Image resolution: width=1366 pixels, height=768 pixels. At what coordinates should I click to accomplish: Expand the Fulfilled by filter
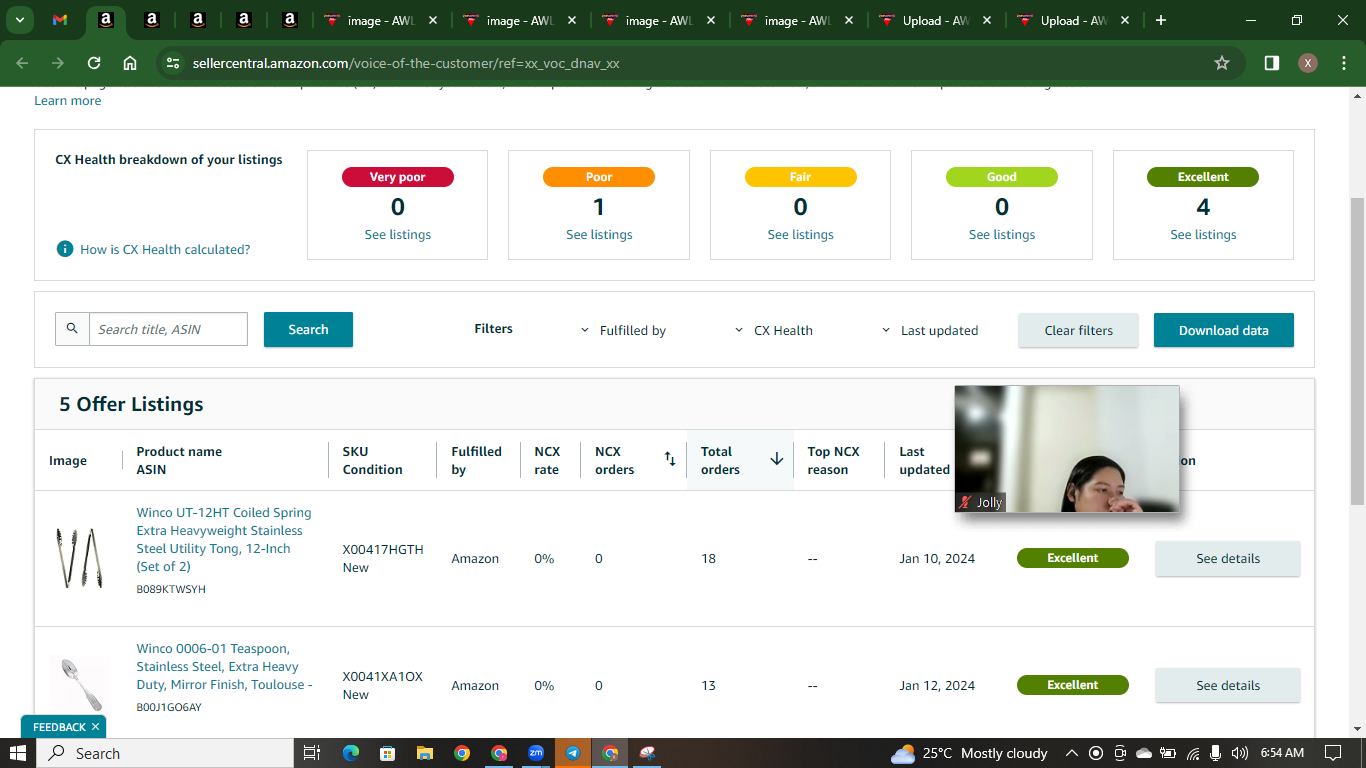tap(623, 330)
